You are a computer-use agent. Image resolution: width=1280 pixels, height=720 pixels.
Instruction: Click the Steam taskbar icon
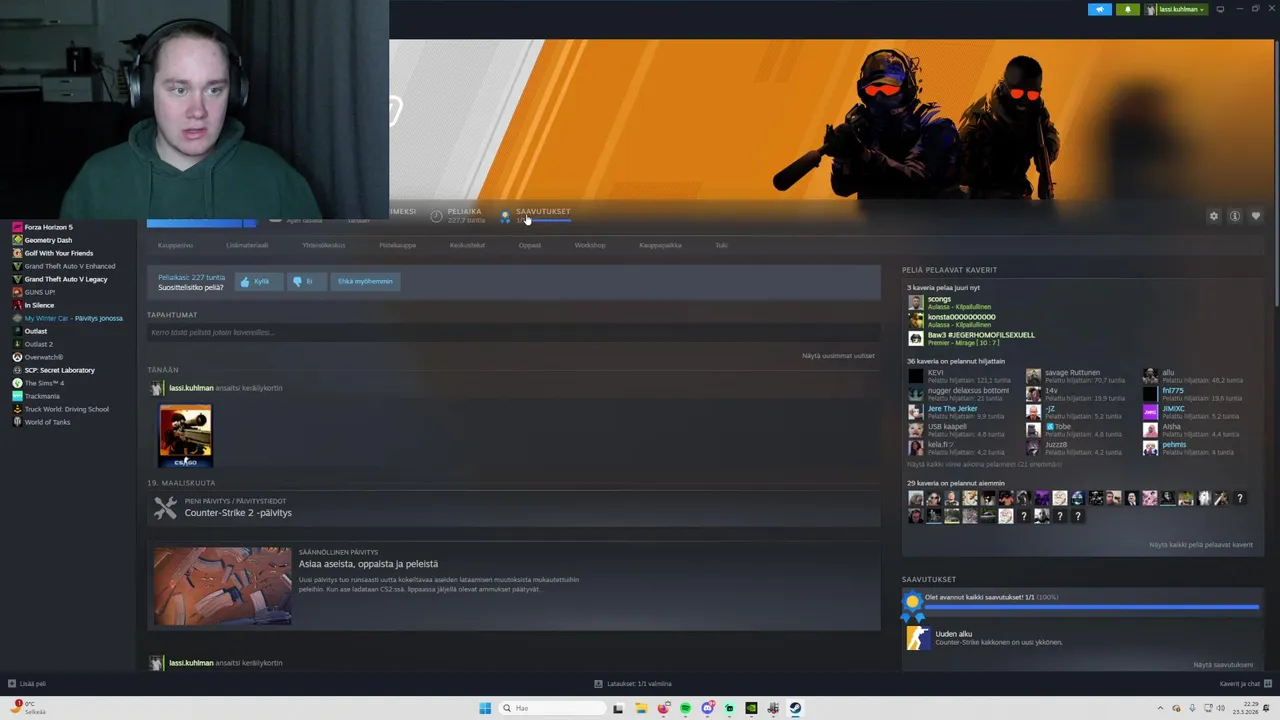pyautogui.click(x=795, y=708)
